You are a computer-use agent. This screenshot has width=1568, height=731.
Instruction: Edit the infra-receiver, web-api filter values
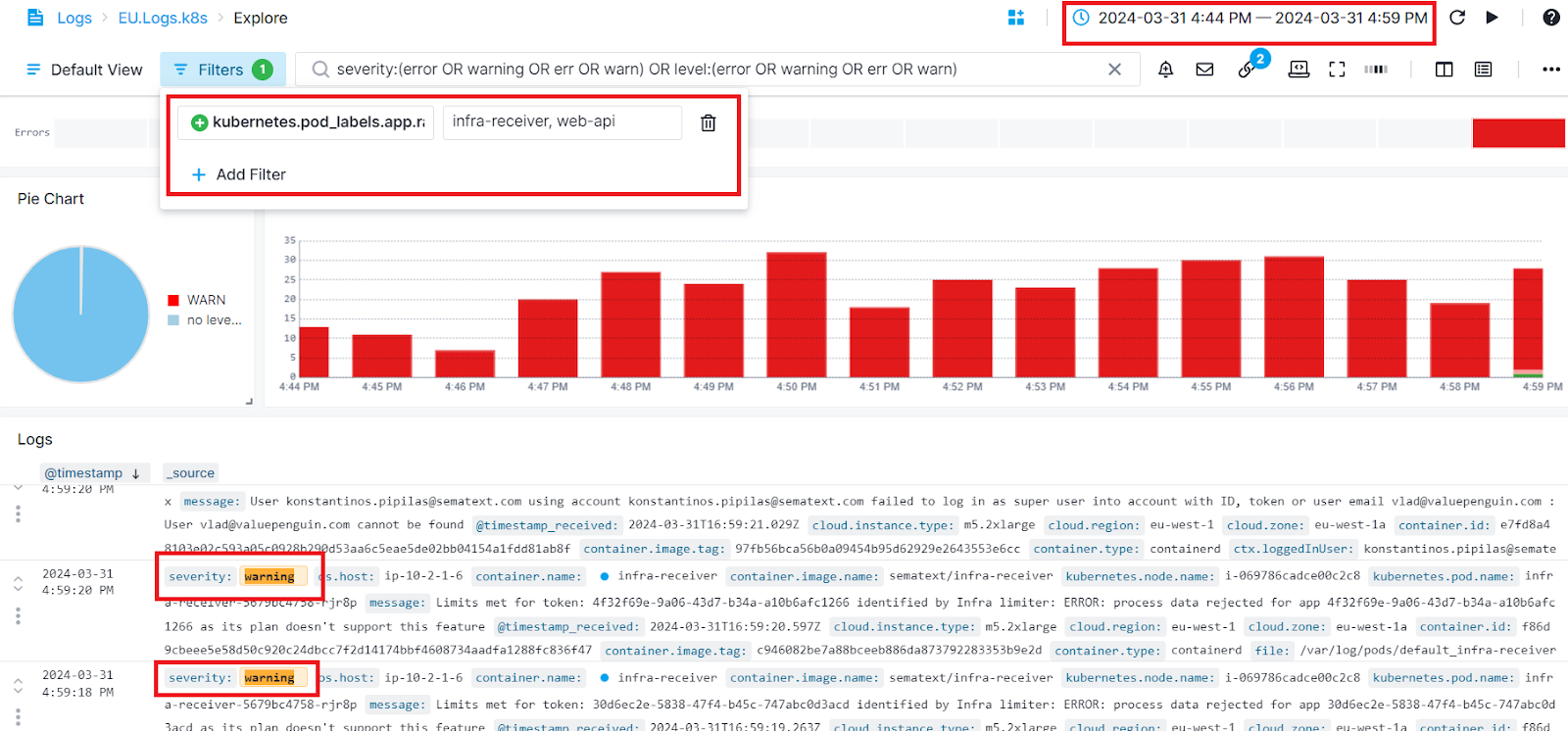click(x=562, y=122)
